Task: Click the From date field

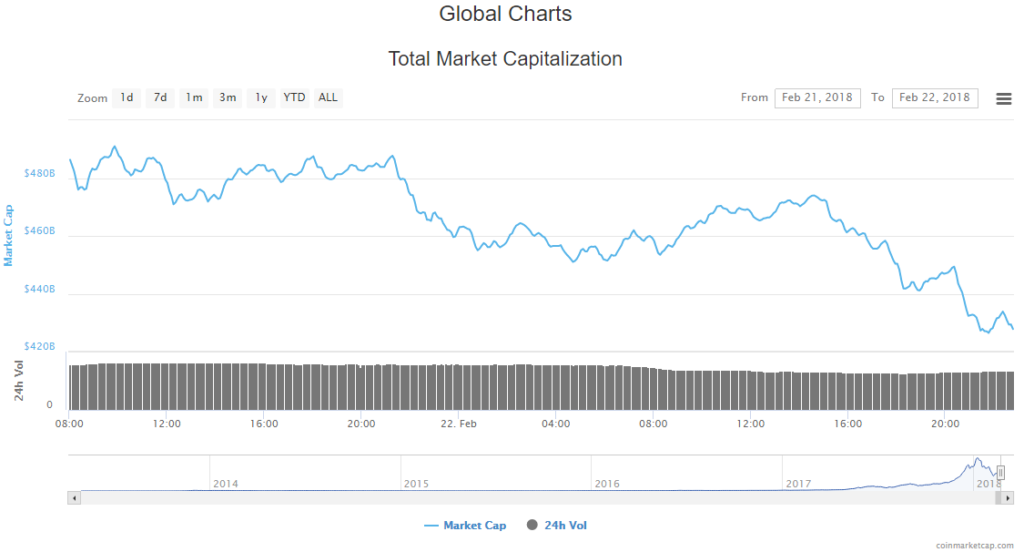Action: [x=817, y=97]
